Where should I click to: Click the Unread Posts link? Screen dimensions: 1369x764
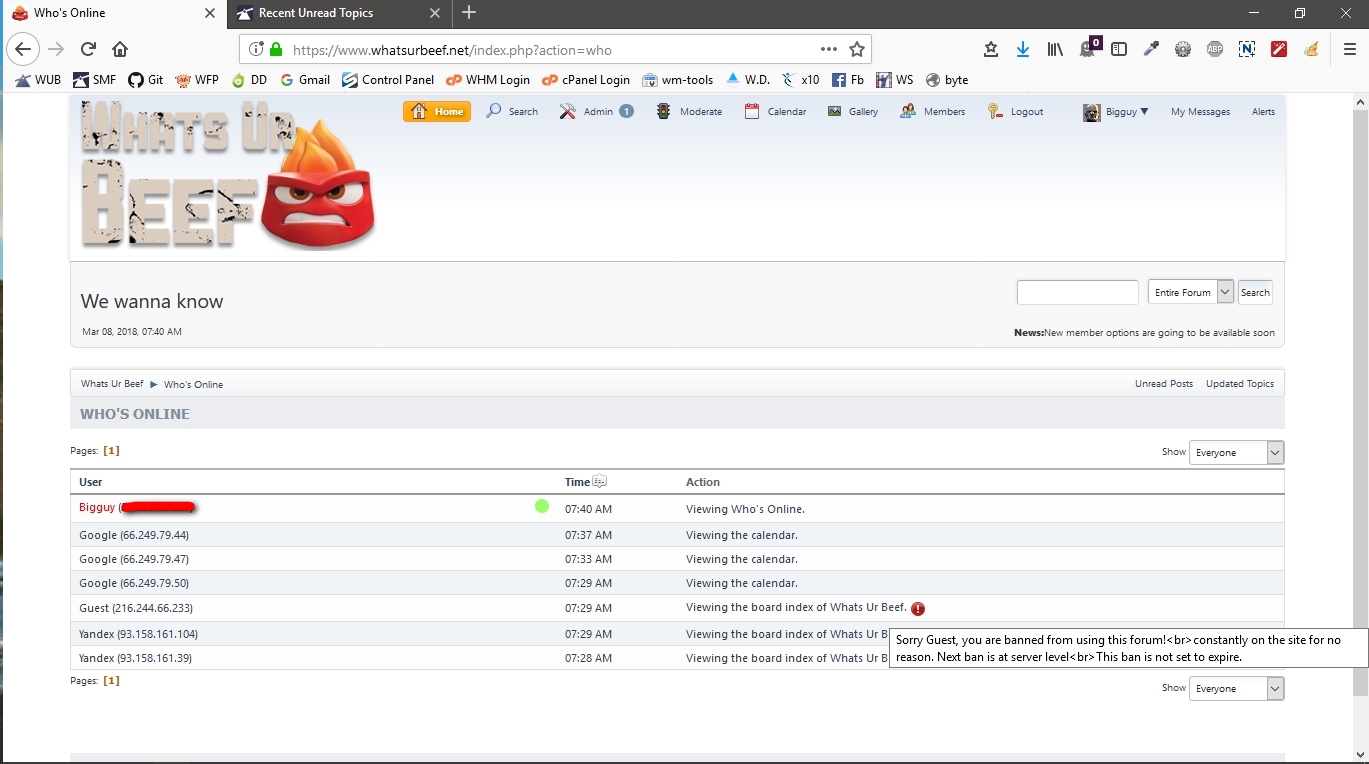pos(1163,383)
